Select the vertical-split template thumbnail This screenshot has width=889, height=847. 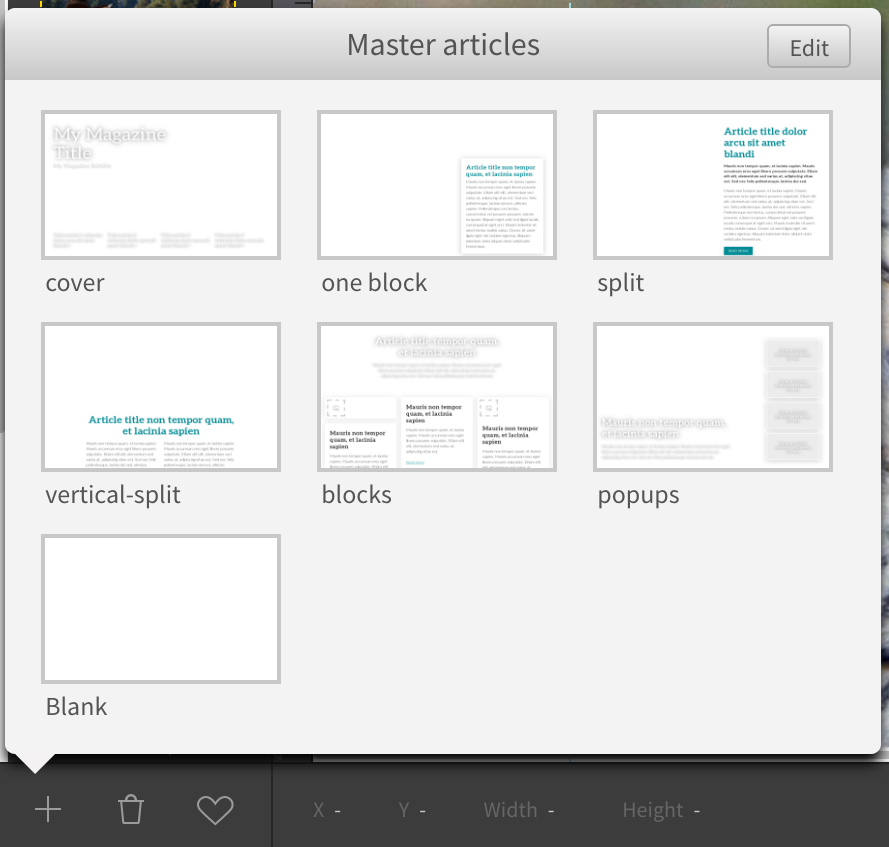[161, 397]
